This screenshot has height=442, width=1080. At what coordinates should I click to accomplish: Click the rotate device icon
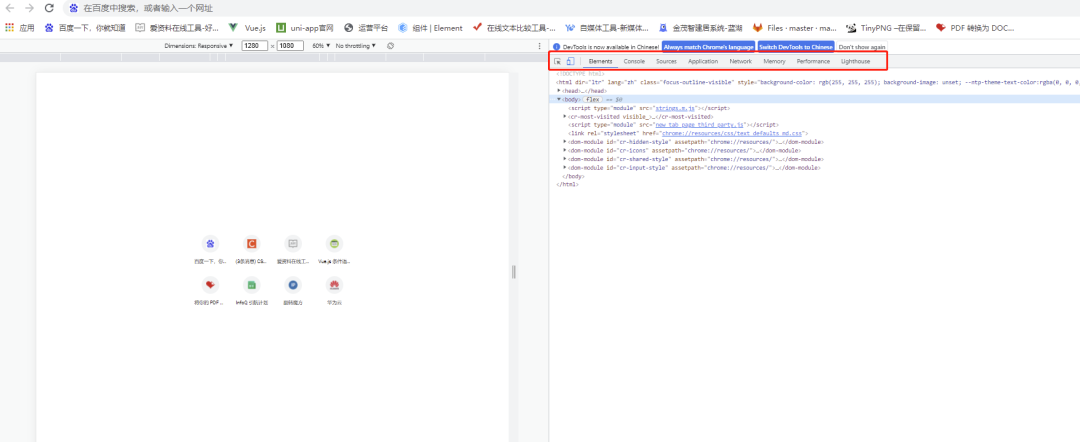[x=391, y=45]
